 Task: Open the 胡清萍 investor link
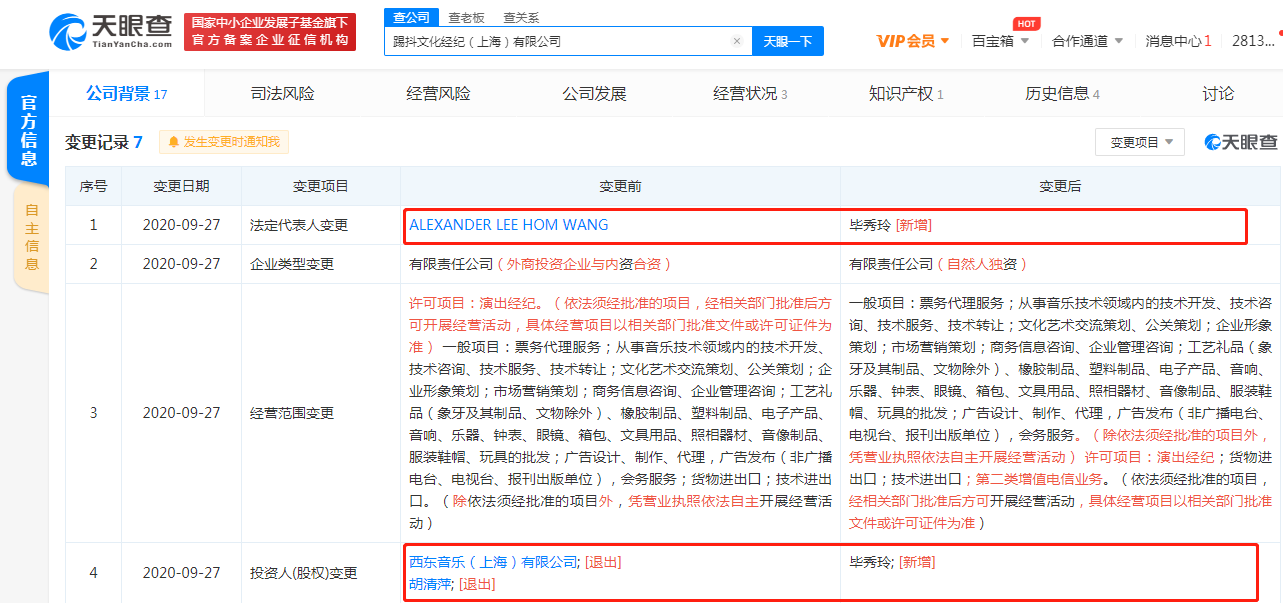click(430, 584)
